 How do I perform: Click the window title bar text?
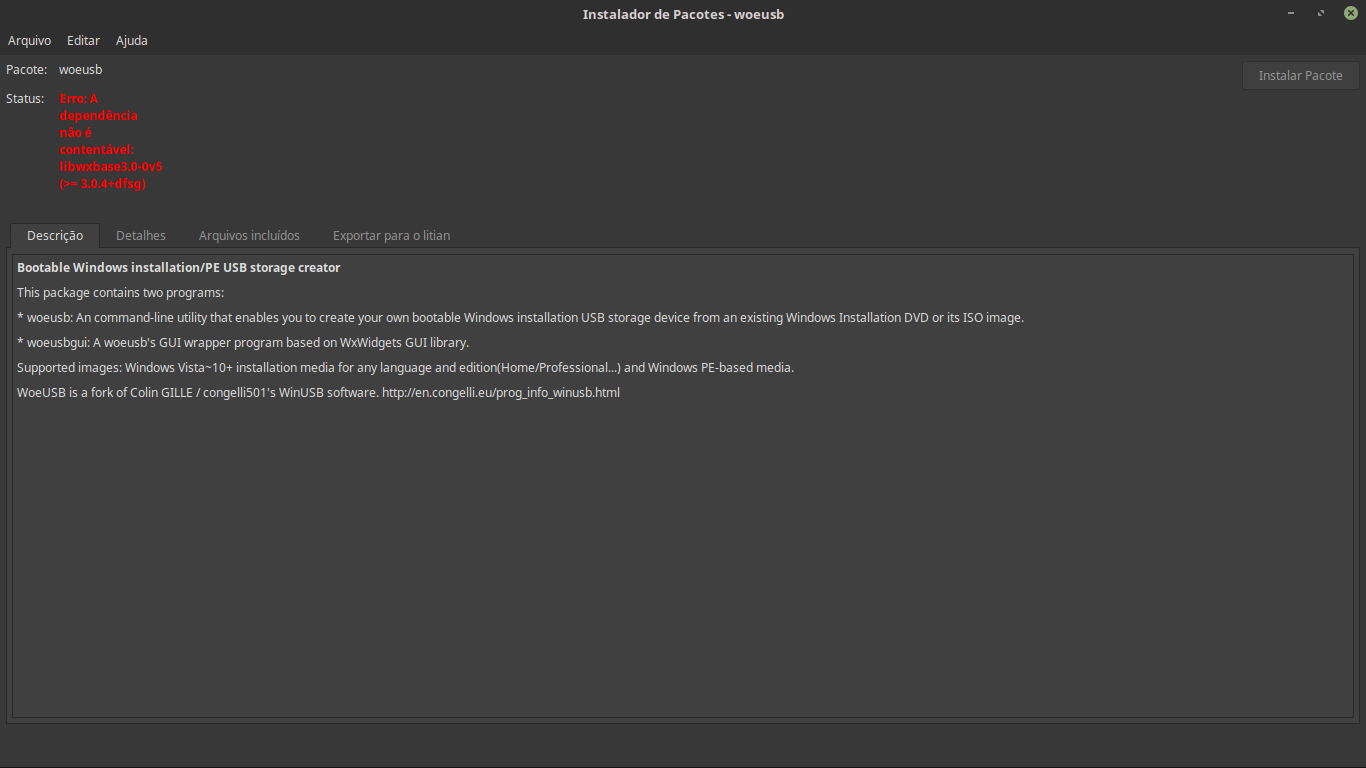(x=682, y=14)
